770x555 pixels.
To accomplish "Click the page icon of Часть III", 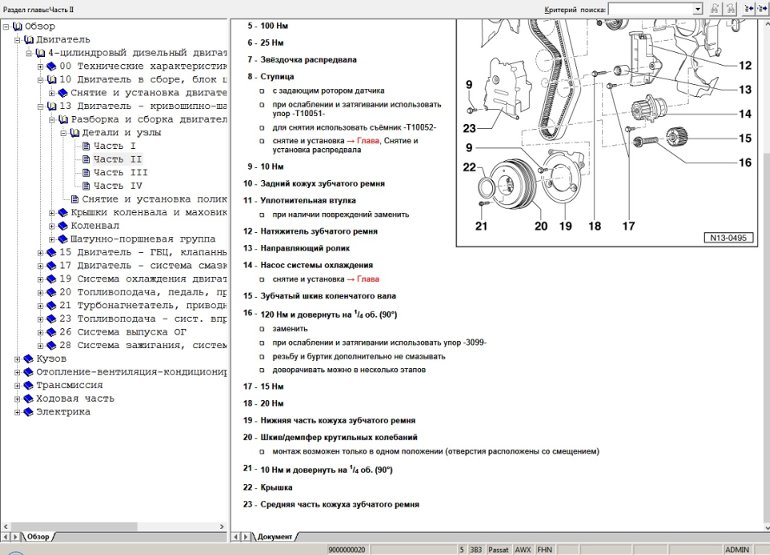I will (86, 172).
